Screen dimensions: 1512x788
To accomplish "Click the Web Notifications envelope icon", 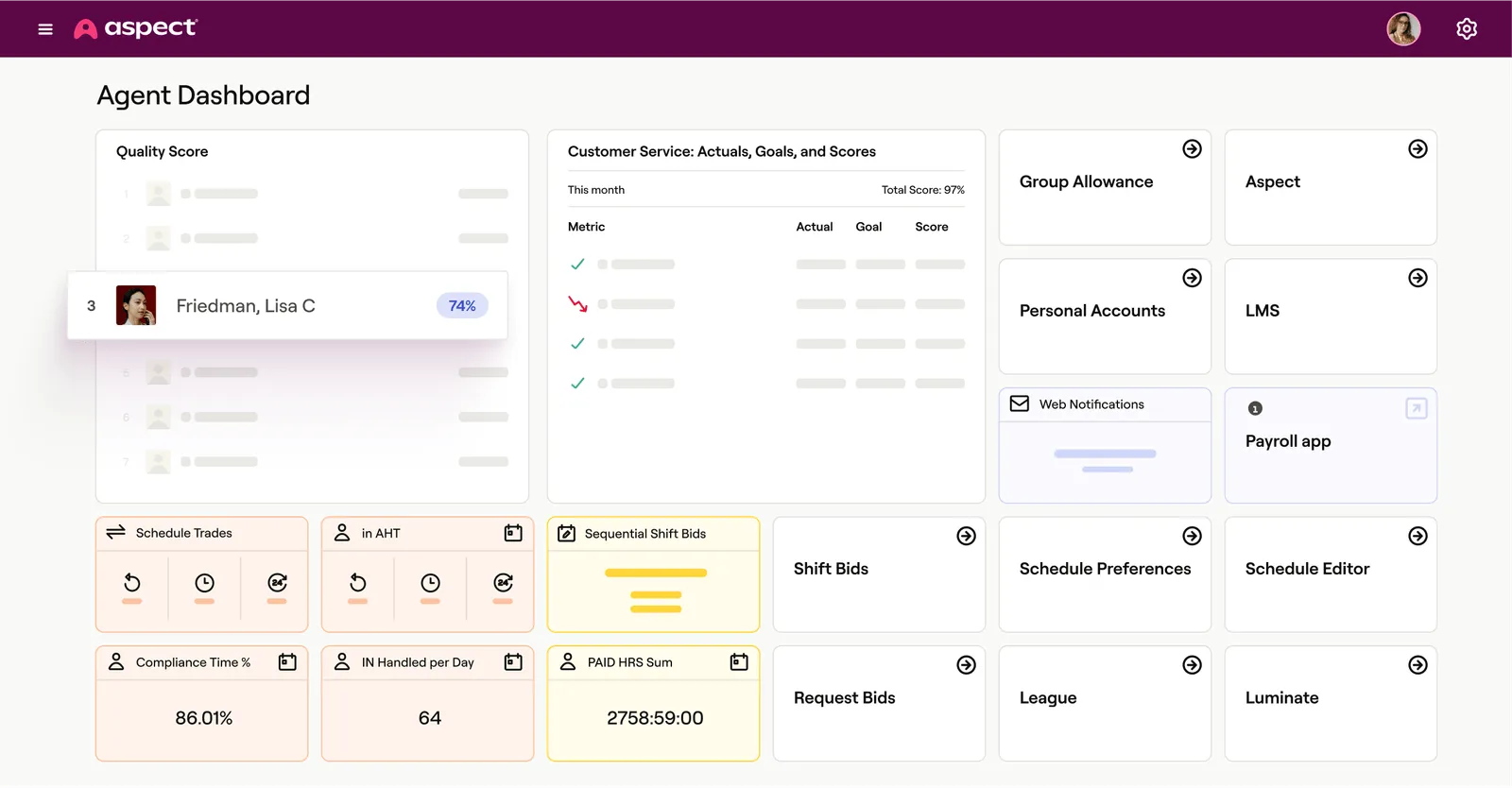I will click(x=1020, y=403).
